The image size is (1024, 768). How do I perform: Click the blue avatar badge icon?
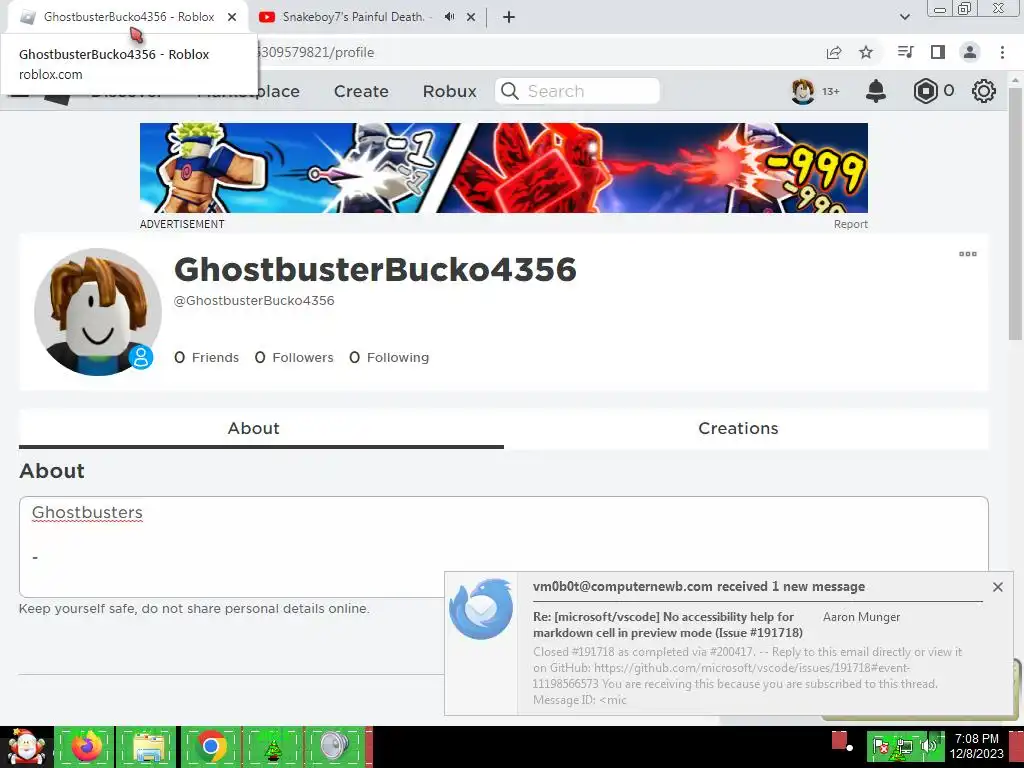pos(140,357)
